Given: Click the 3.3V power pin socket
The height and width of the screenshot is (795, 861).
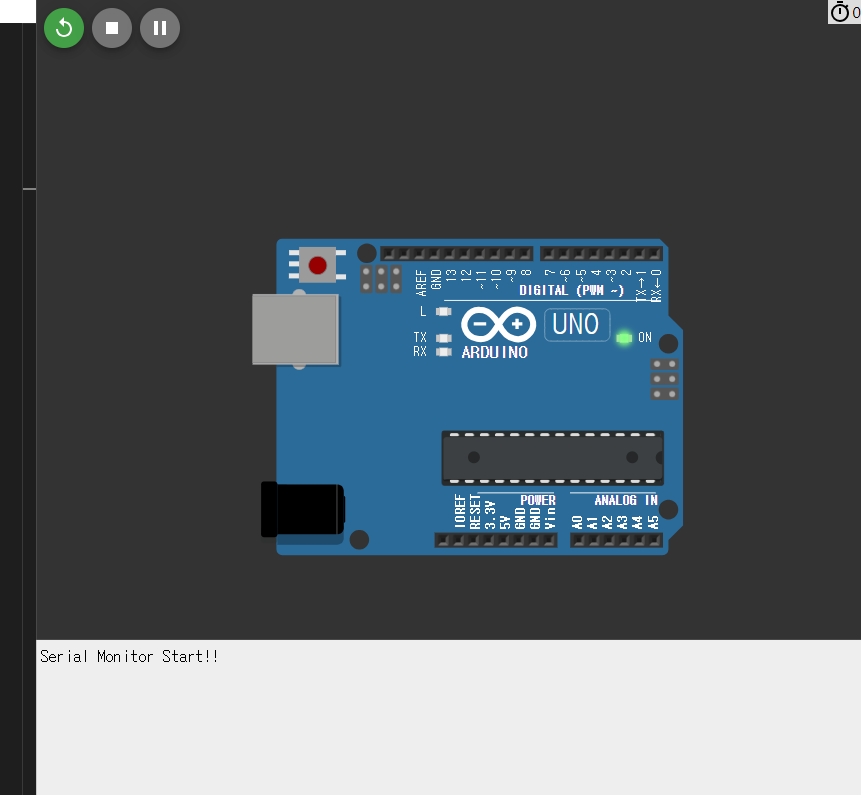Looking at the screenshot, I should (489, 541).
